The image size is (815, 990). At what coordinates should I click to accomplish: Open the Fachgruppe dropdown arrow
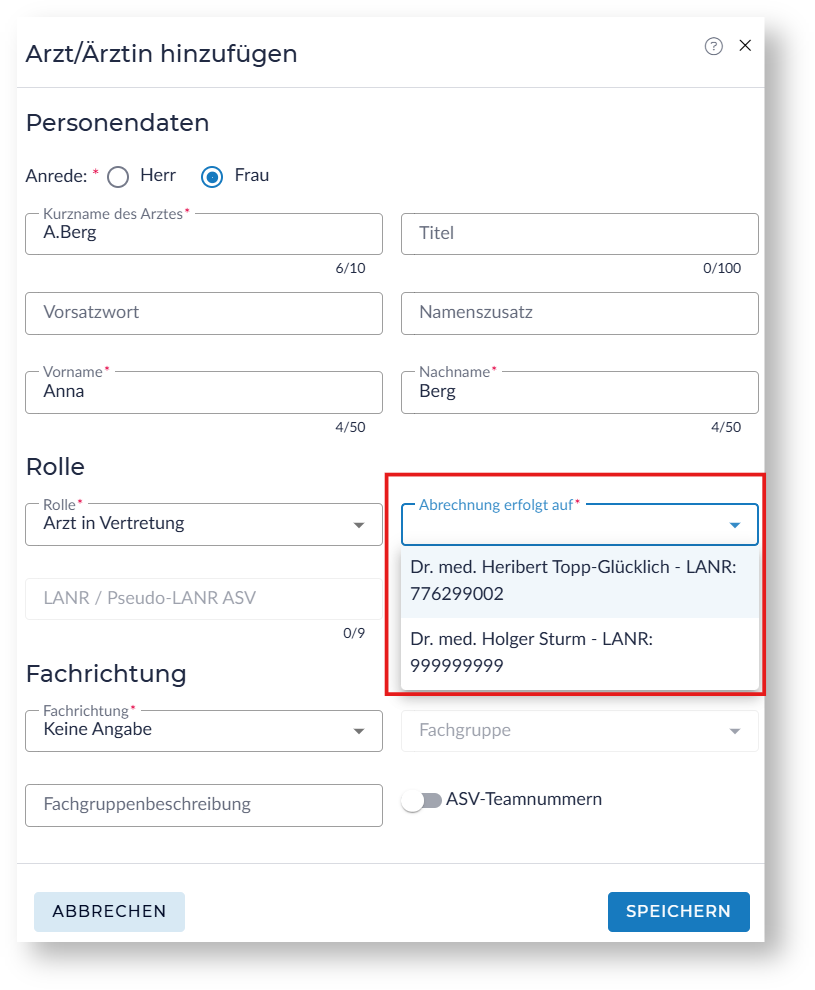pyautogui.click(x=735, y=731)
